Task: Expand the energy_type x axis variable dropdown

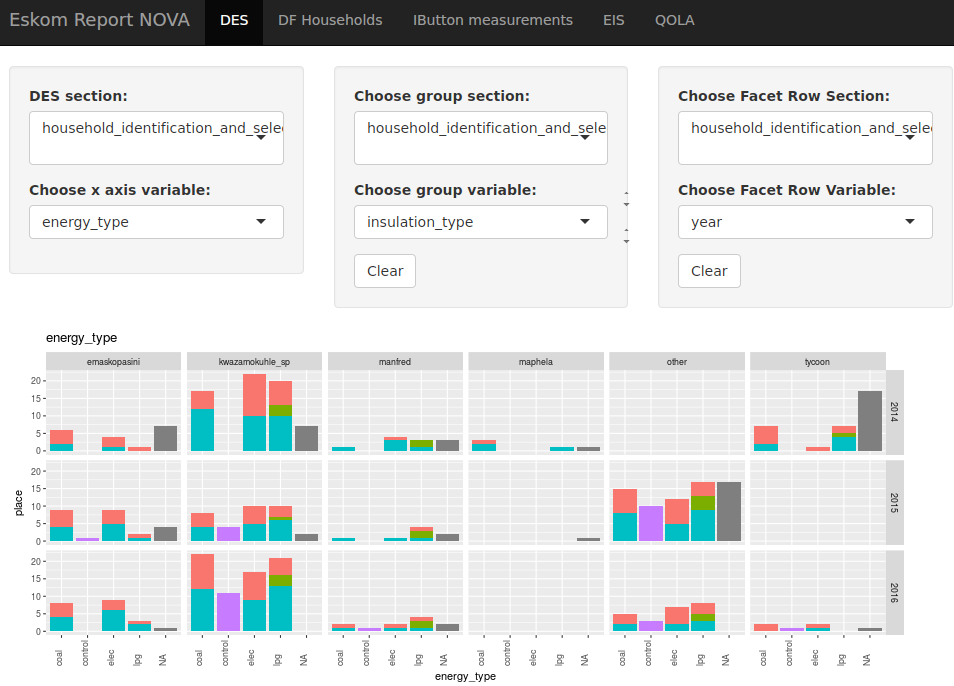Action: click(156, 222)
